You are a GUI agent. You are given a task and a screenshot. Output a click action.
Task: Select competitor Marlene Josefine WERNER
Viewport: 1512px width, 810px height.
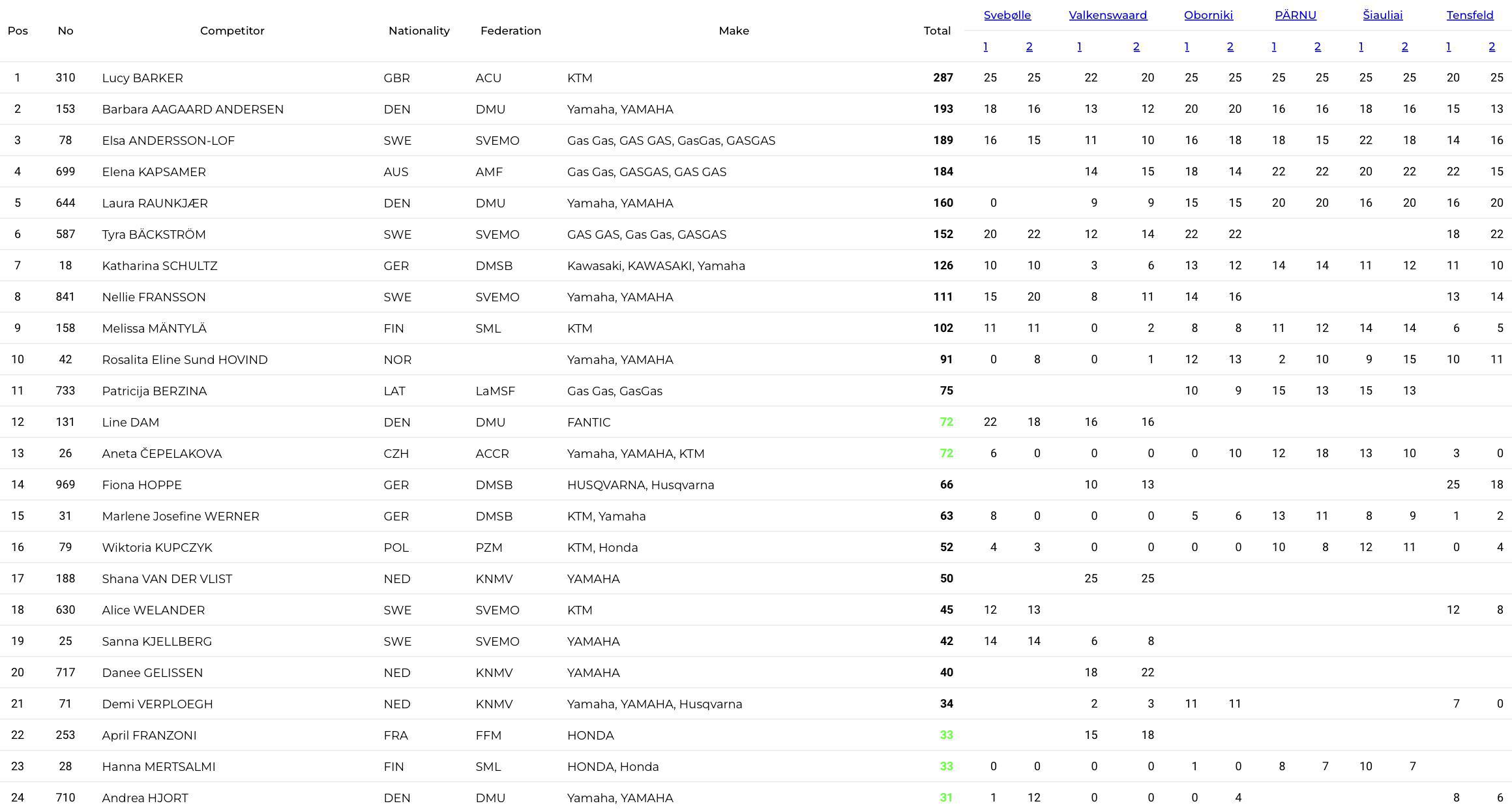pyautogui.click(x=181, y=516)
